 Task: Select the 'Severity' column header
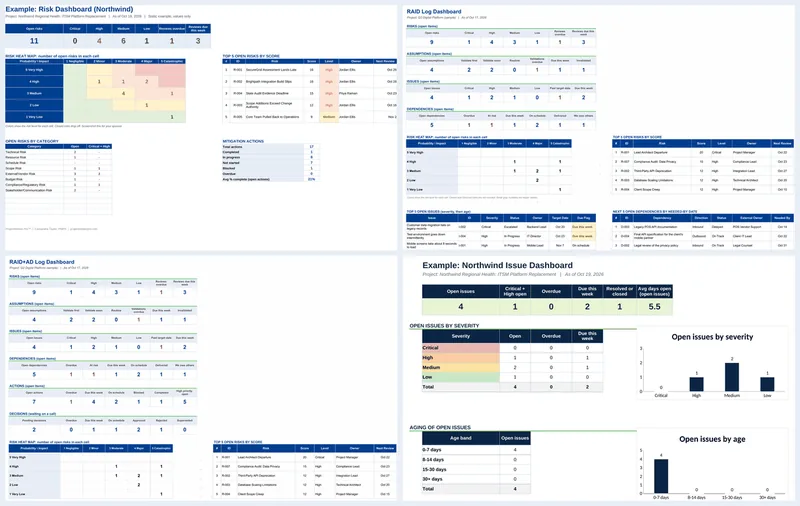(x=460, y=336)
